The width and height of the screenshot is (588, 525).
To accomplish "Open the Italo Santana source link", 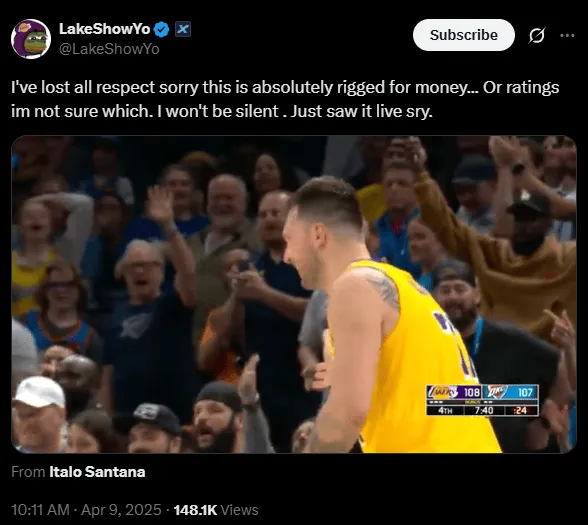I will [x=97, y=472].
